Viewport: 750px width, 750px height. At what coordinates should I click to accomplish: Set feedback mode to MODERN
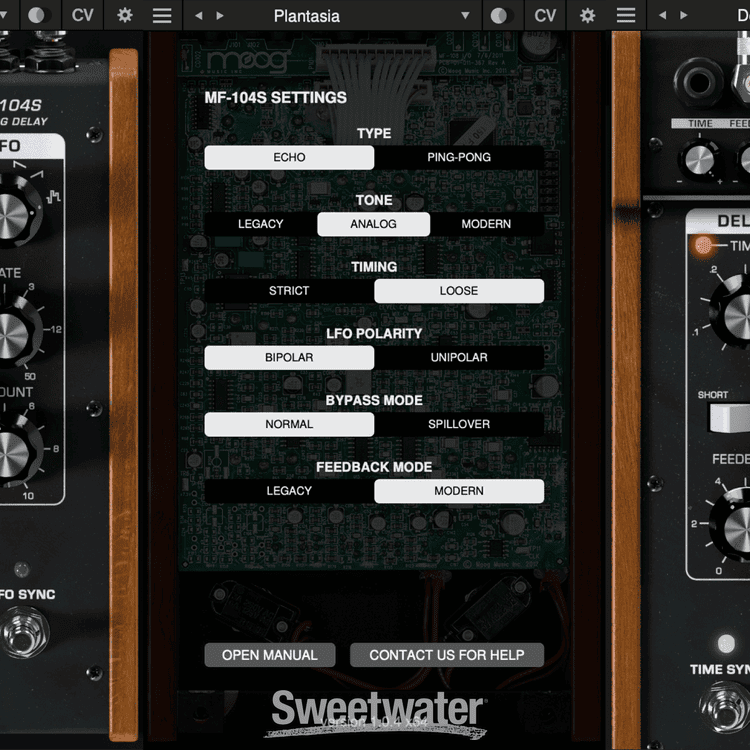coord(459,491)
